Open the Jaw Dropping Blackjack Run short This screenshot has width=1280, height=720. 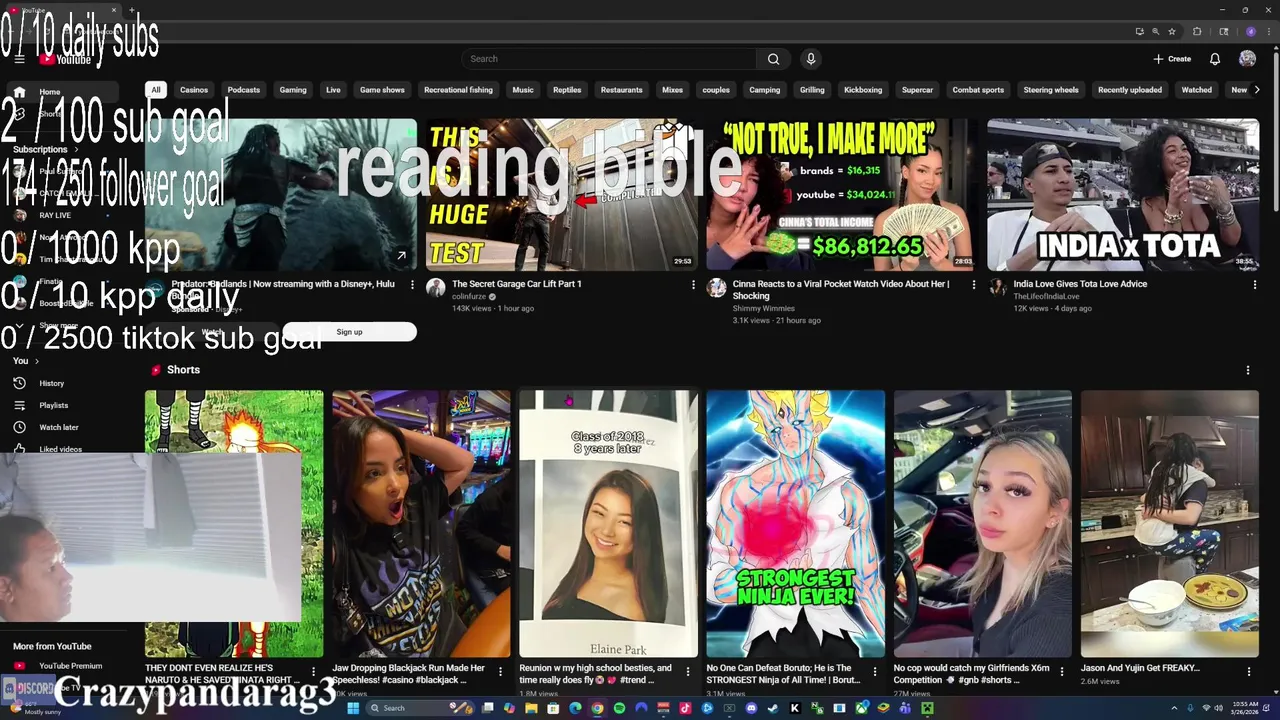click(421, 523)
